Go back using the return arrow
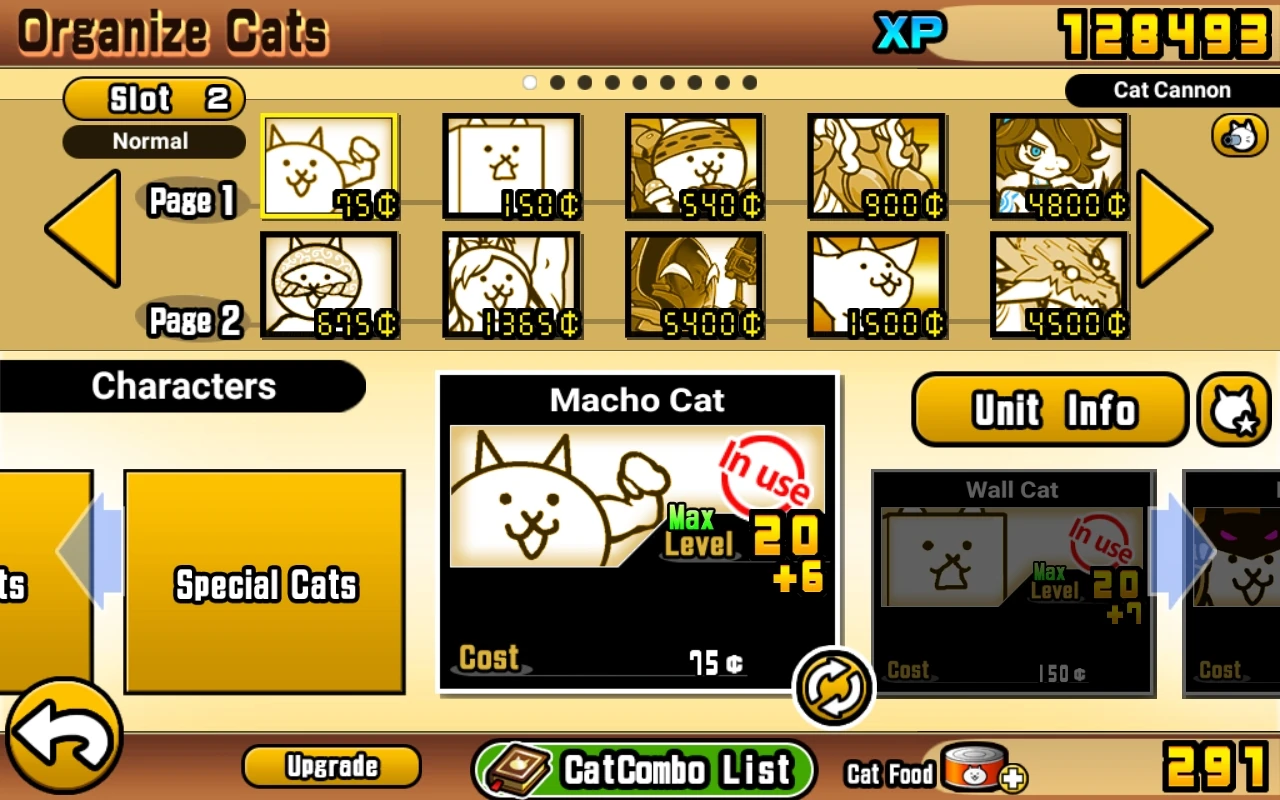This screenshot has width=1280, height=800. point(62,737)
